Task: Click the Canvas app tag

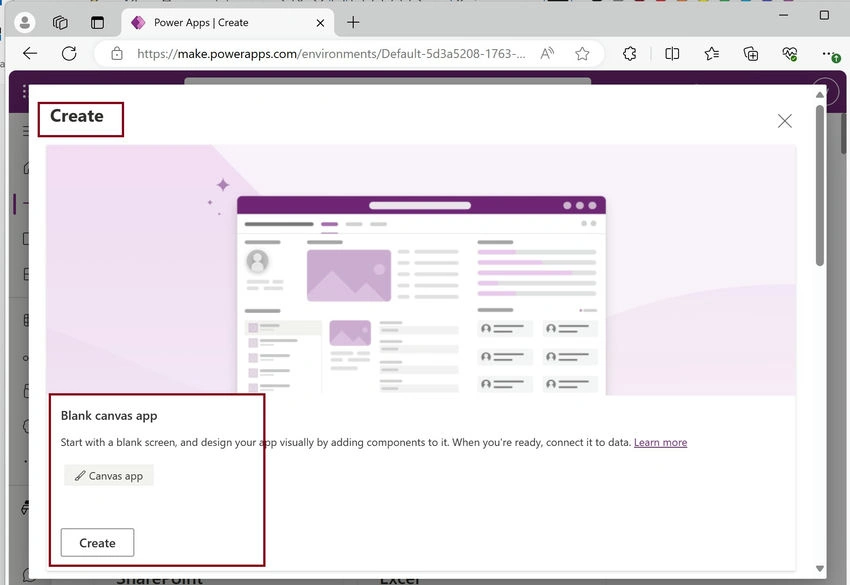Action: [x=109, y=475]
